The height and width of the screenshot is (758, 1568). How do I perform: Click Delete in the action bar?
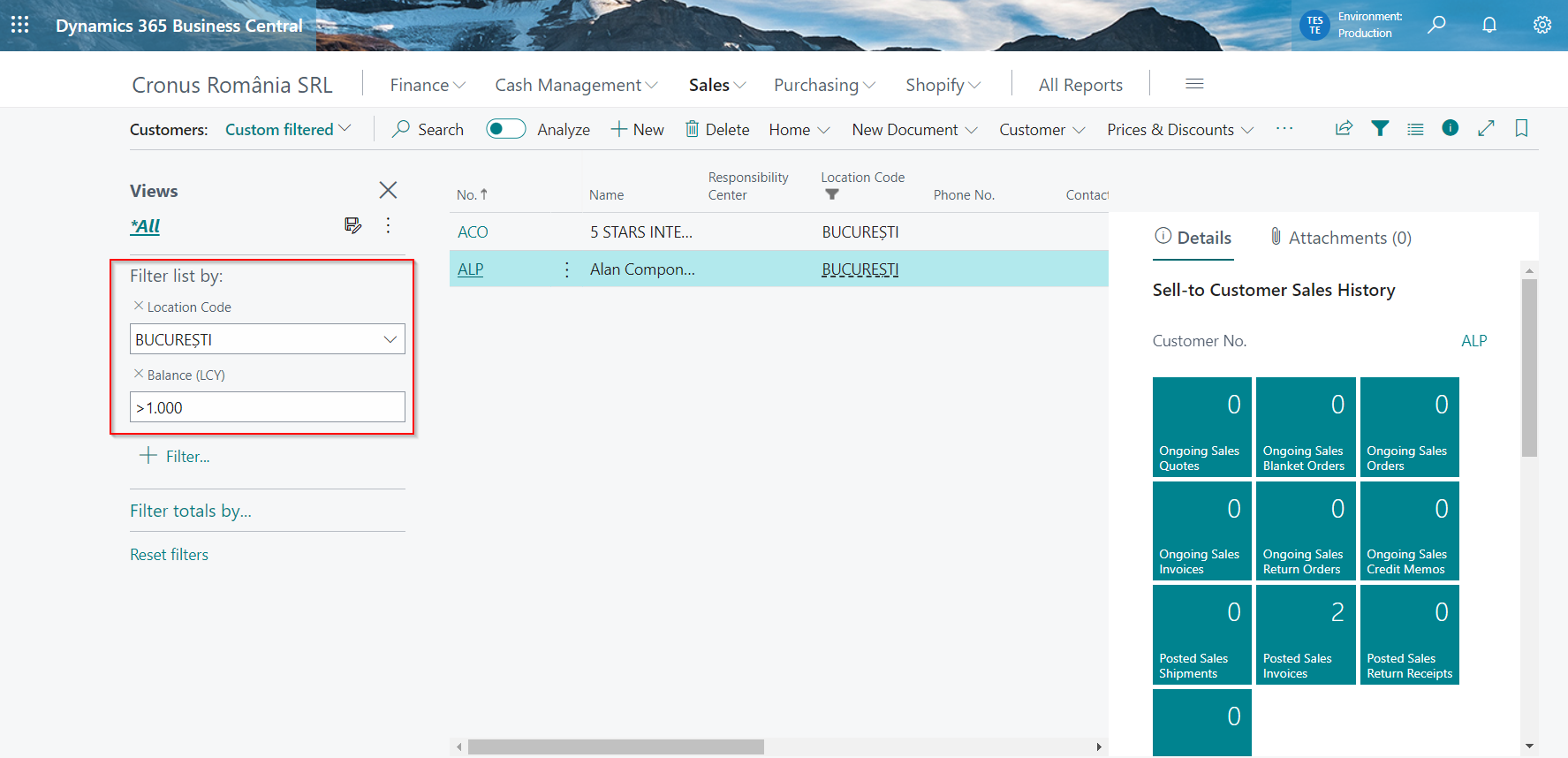click(717, 129)
